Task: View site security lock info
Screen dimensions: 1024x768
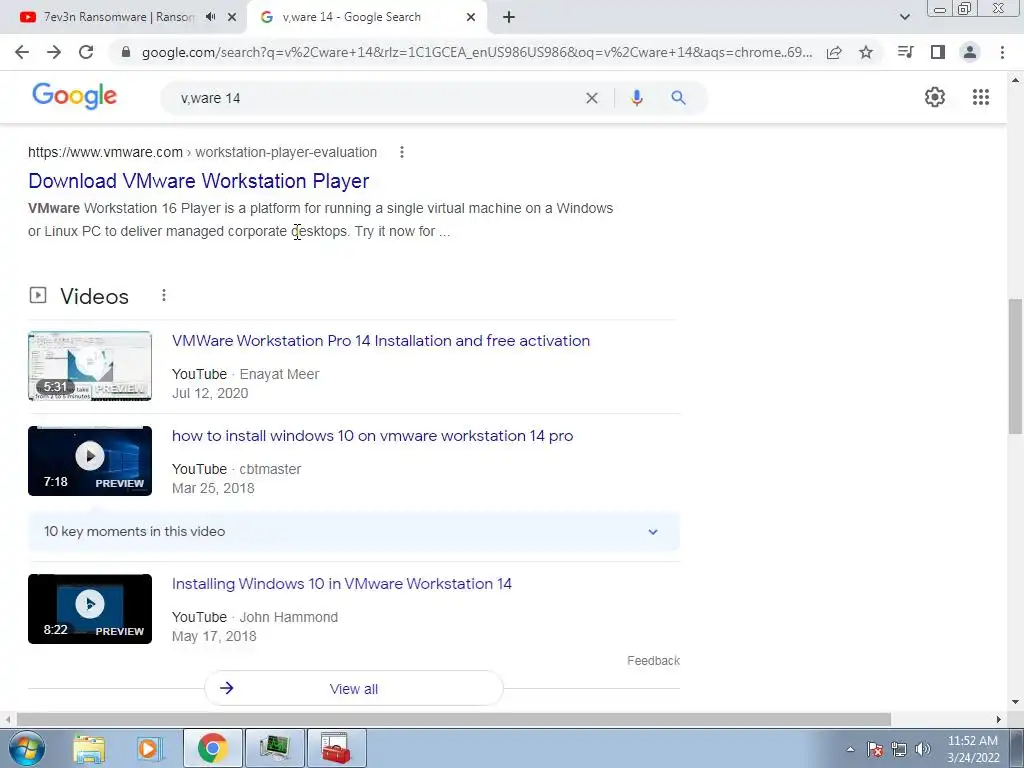Action: pyautogui.click(x=126, y=52)
